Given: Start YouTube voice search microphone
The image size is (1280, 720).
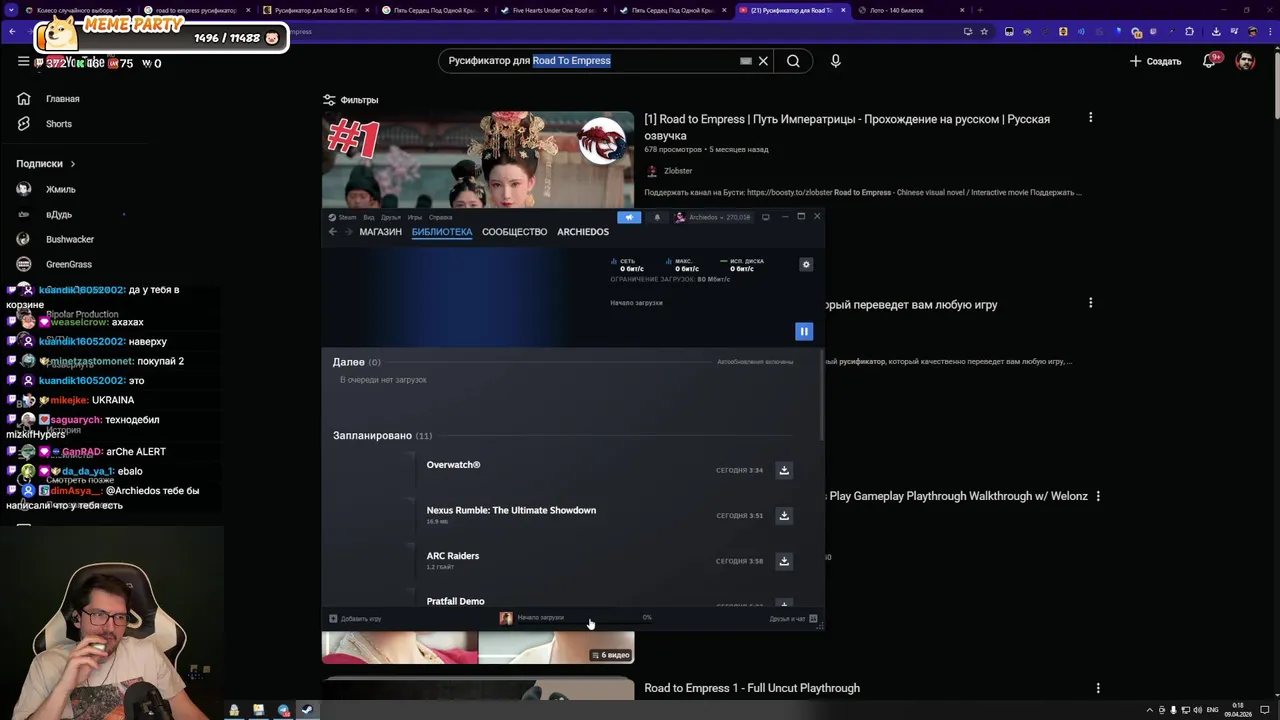Looking at the screenshot, I should click(x=836, y=61).
